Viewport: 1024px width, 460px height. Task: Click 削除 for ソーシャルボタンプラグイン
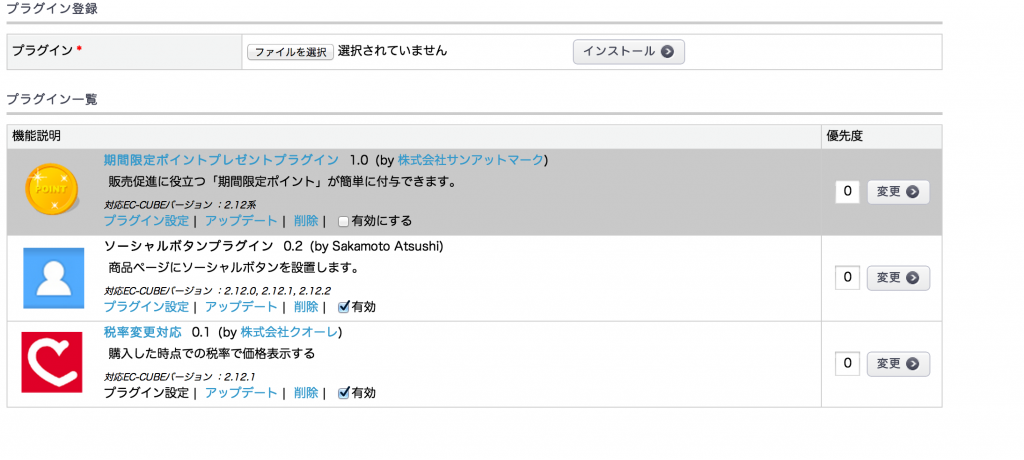306,306
